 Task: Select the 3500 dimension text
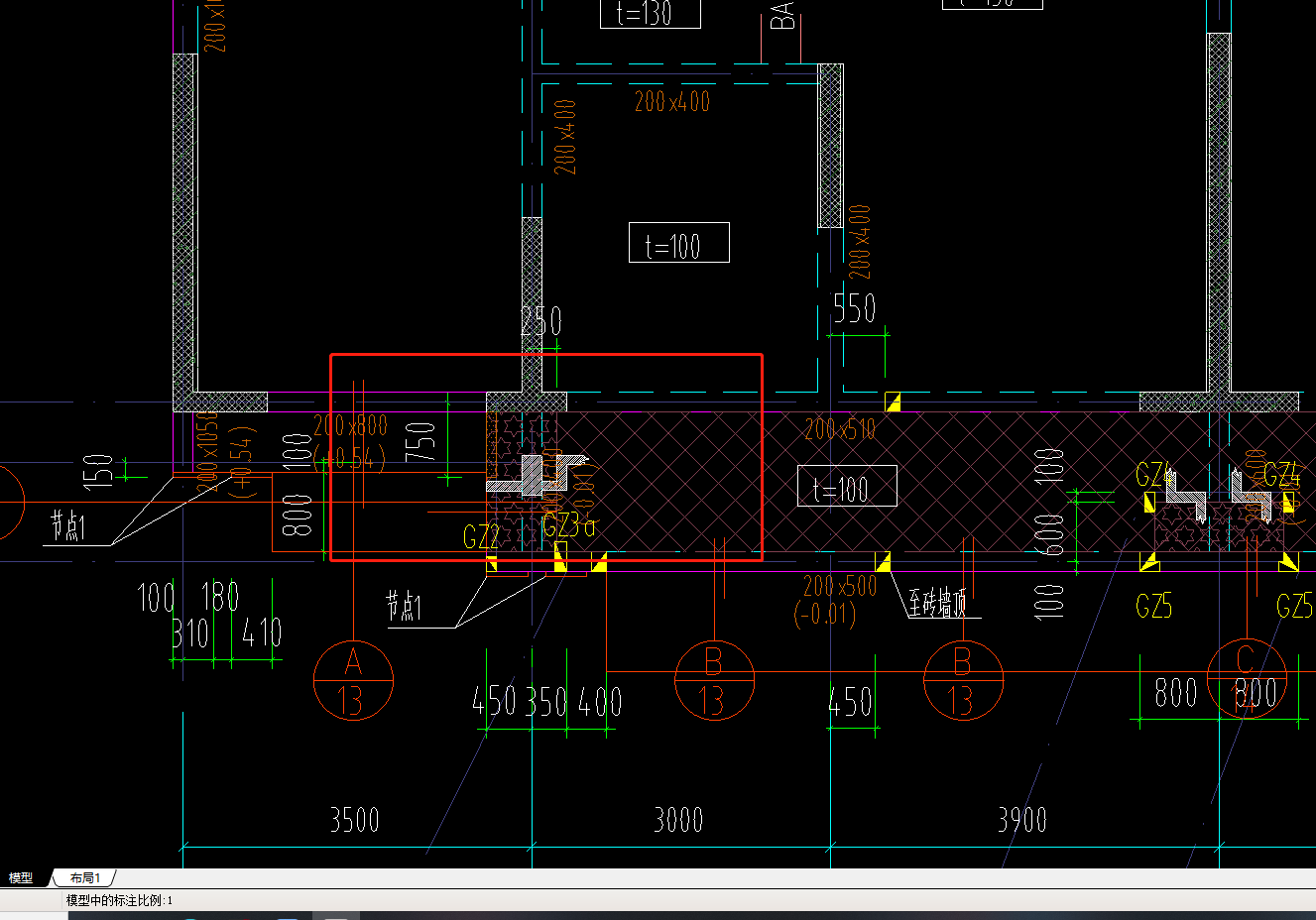tap(355, 820)
